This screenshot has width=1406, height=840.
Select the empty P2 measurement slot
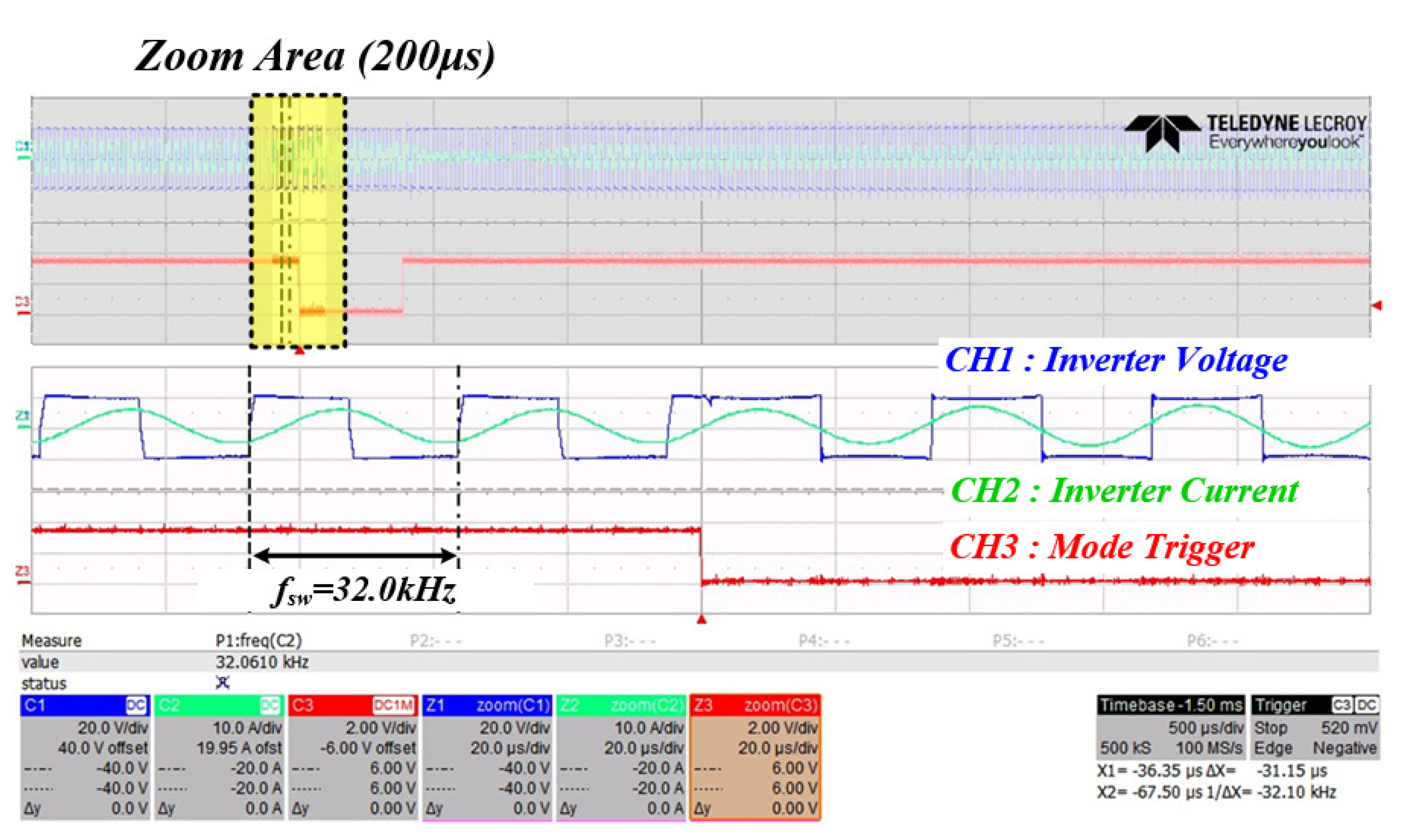[435, 641]
